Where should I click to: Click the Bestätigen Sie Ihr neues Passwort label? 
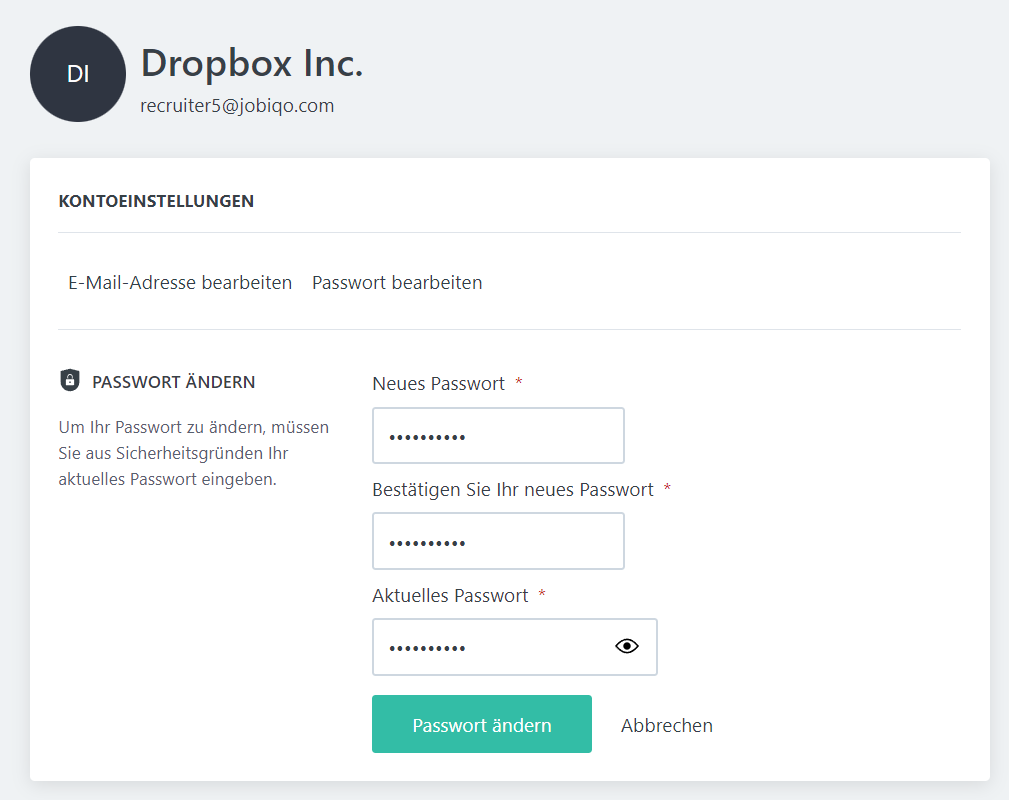coord(513,490)
